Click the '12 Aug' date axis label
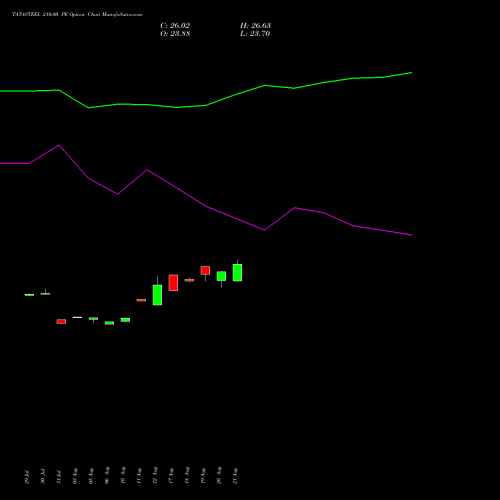The height and width of the screenshot is (500, 500). (155, 475)
